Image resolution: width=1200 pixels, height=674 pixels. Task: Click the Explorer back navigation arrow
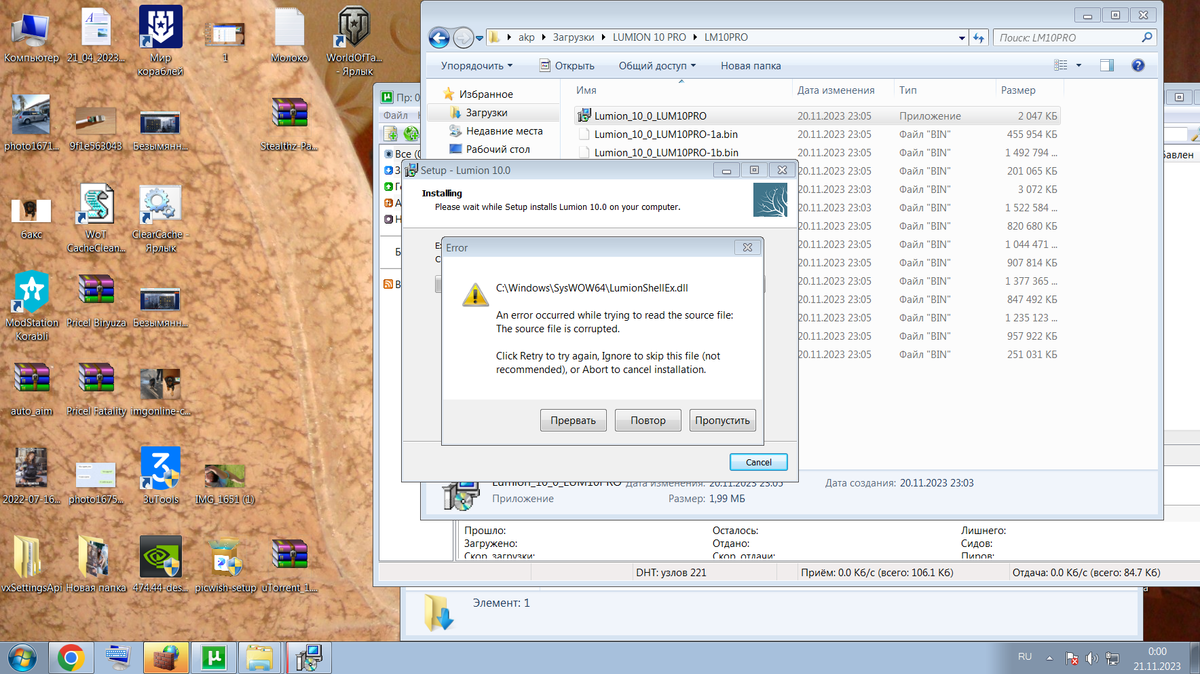[x=439, y=38]
